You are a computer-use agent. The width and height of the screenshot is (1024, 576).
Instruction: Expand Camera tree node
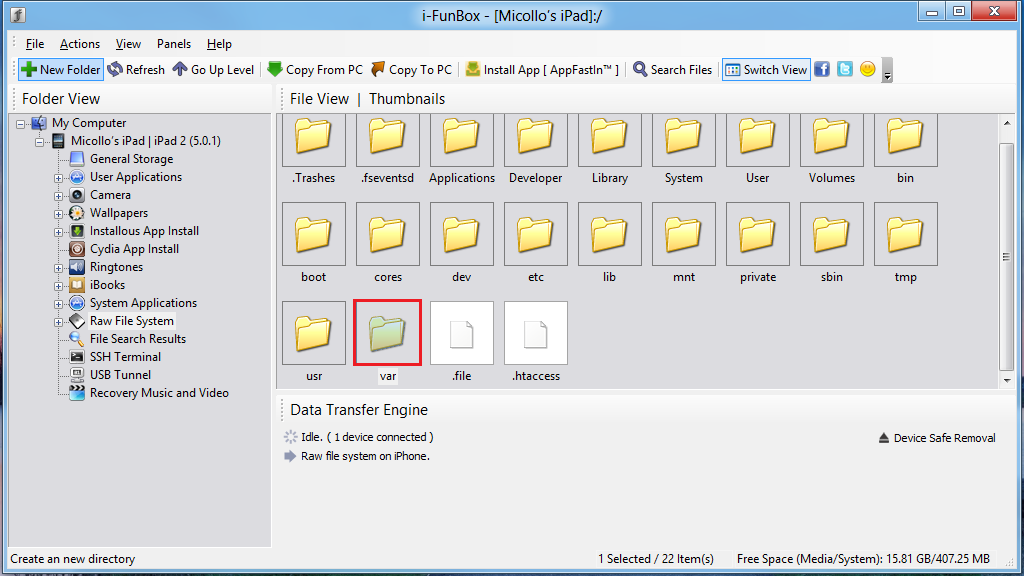58,196
